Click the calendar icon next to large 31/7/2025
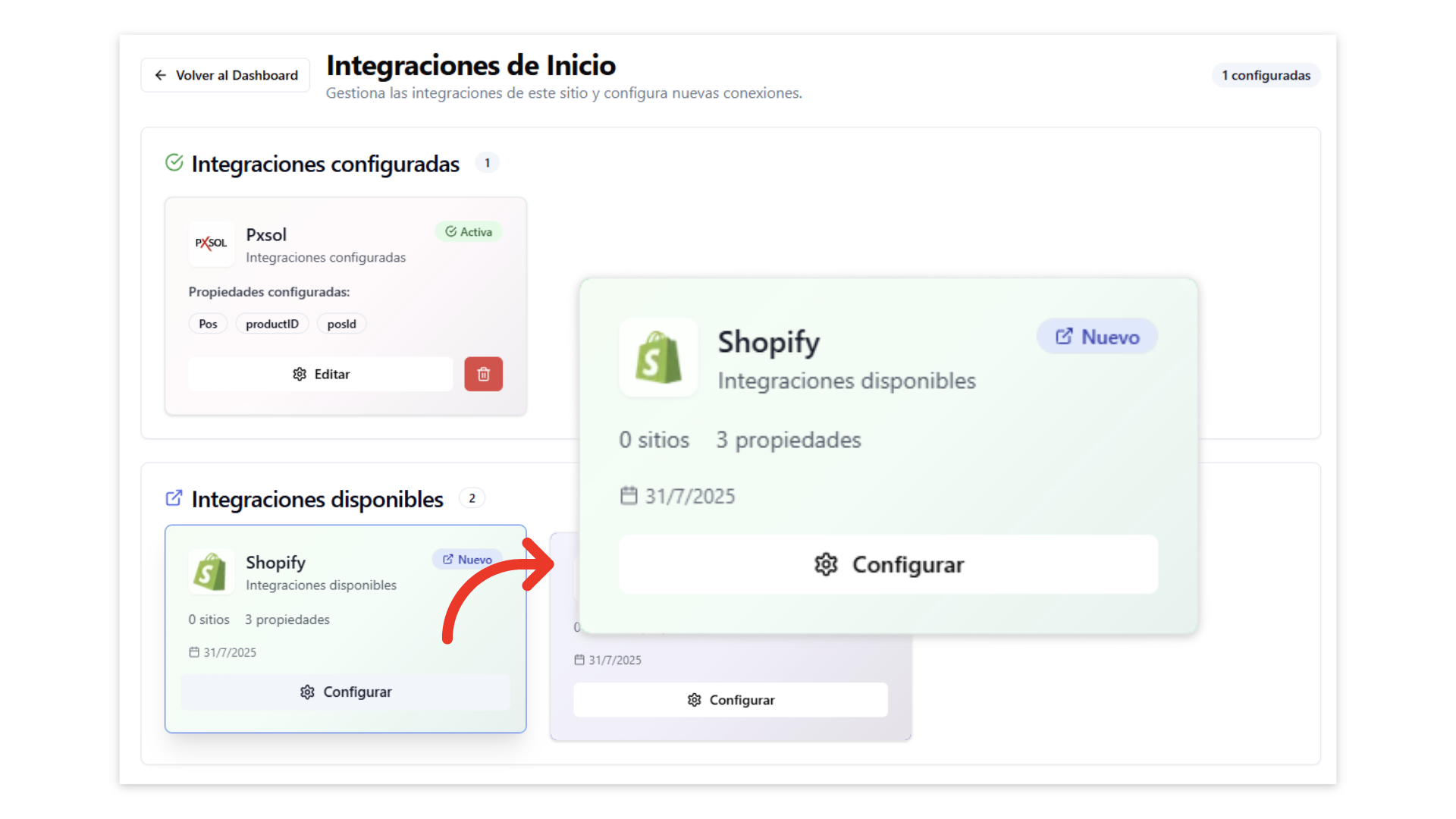The width and height of the screenshot is (1456, 819). pyautogui.click(x=629, y=496)
